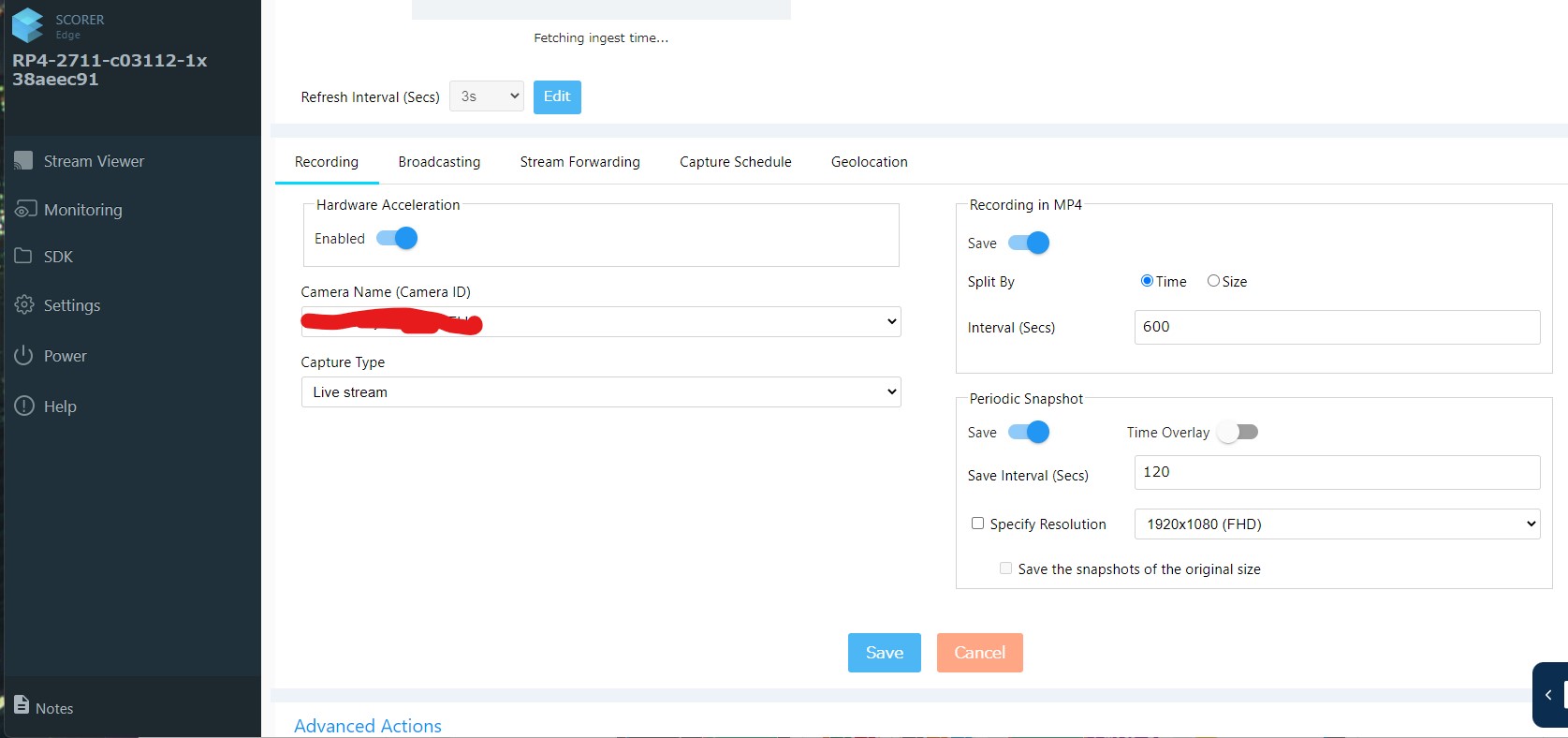Image resolution: width=1568 pixels, height=738 pixels.
Task: Check the Specify Resolution checkbox
Action: 977,524
